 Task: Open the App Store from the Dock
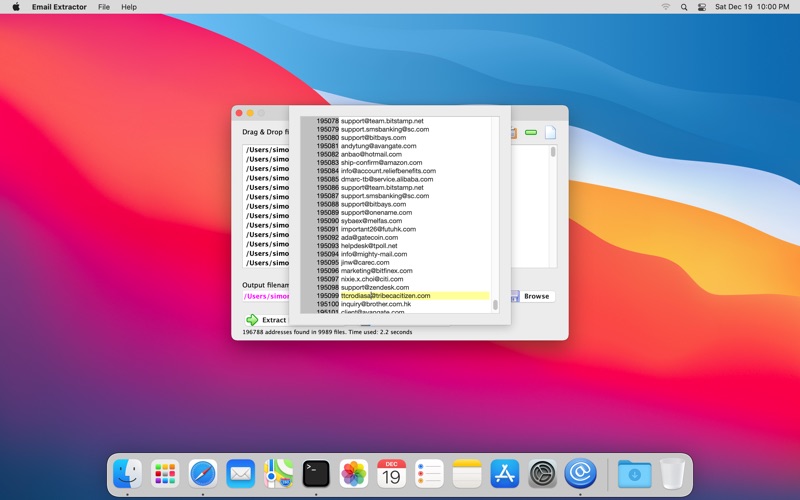point(505,473)
